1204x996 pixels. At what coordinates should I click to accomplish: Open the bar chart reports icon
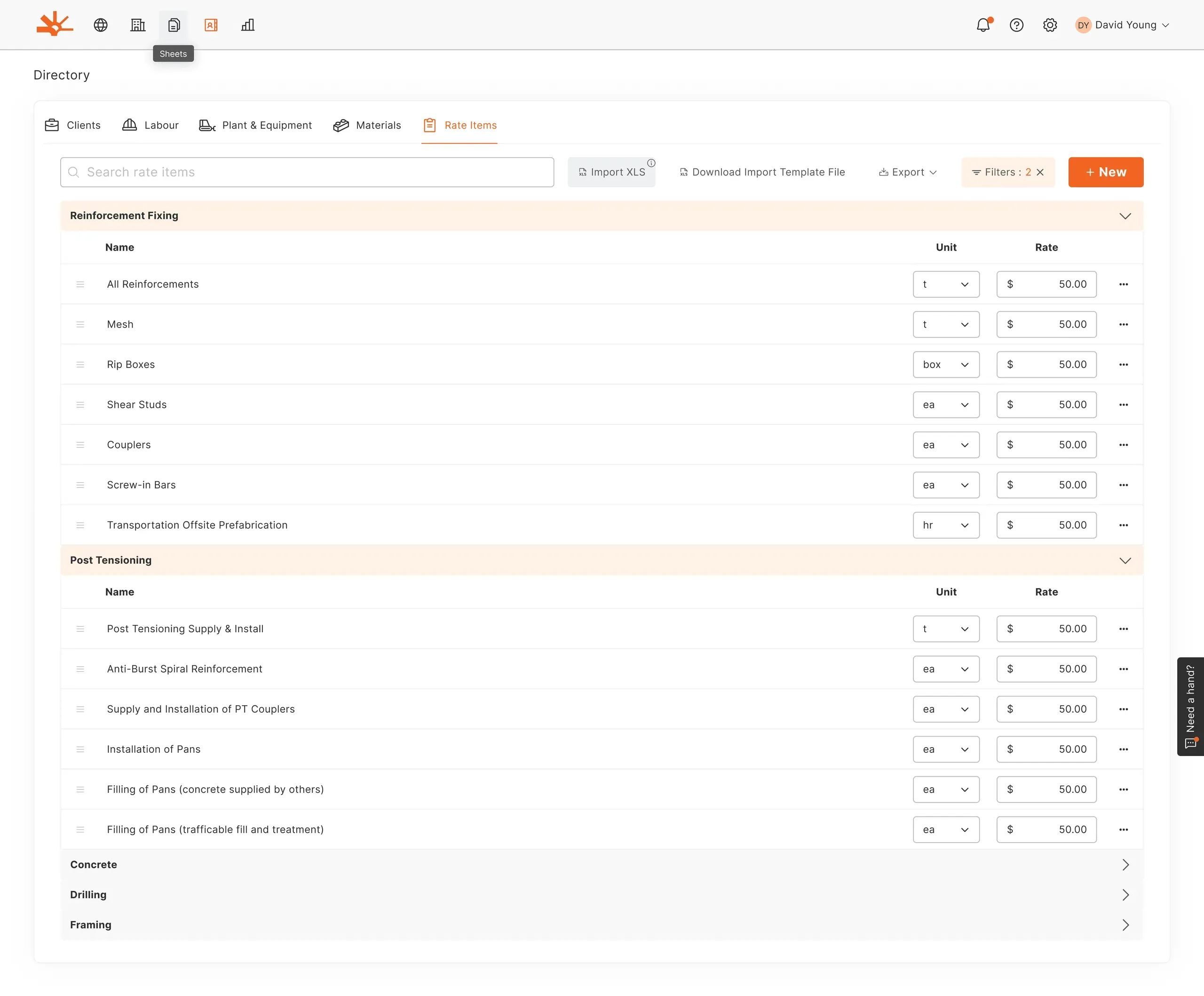tap(248, 25)
